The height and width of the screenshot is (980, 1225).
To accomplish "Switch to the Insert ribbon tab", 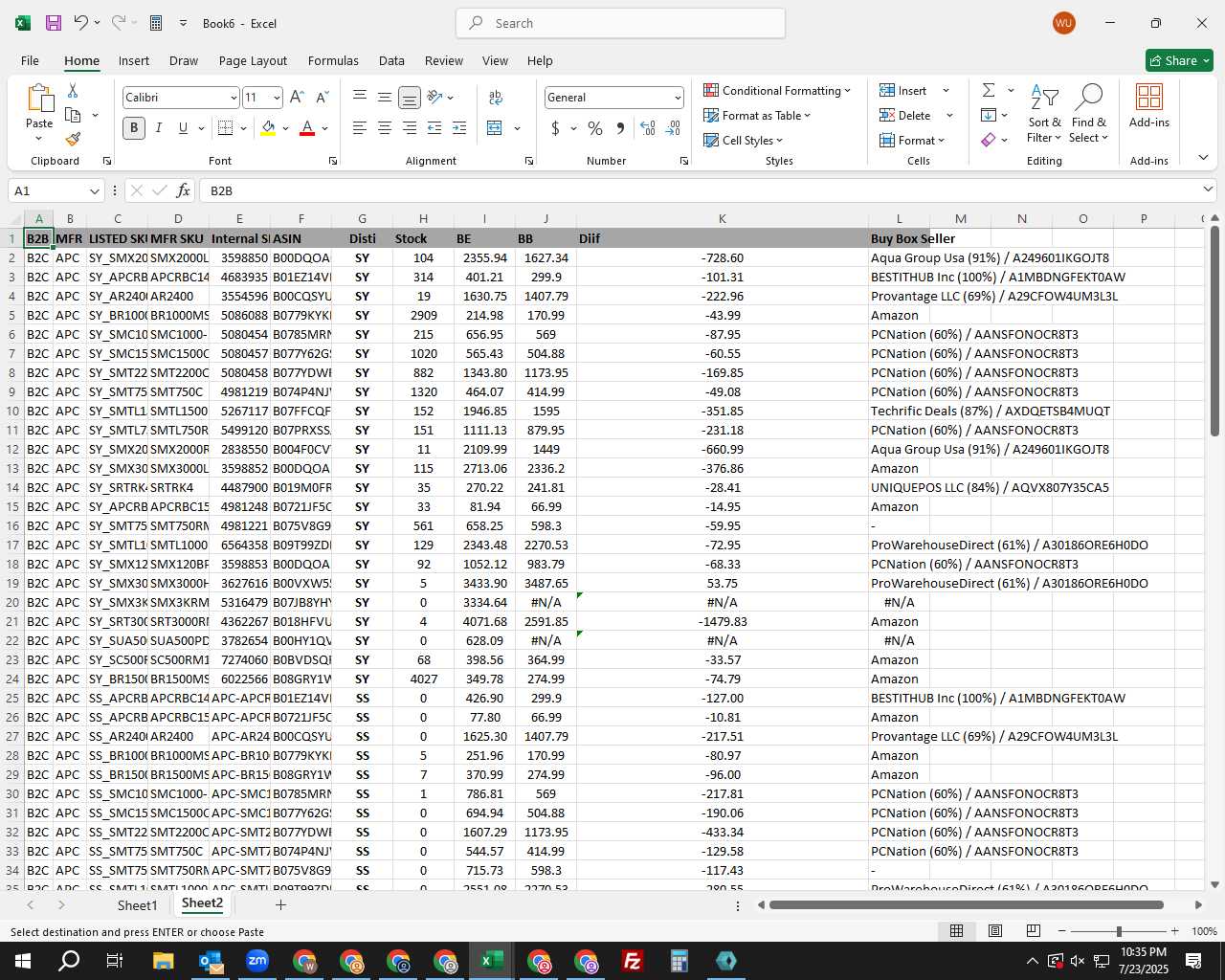I will (x=134, y=60).
